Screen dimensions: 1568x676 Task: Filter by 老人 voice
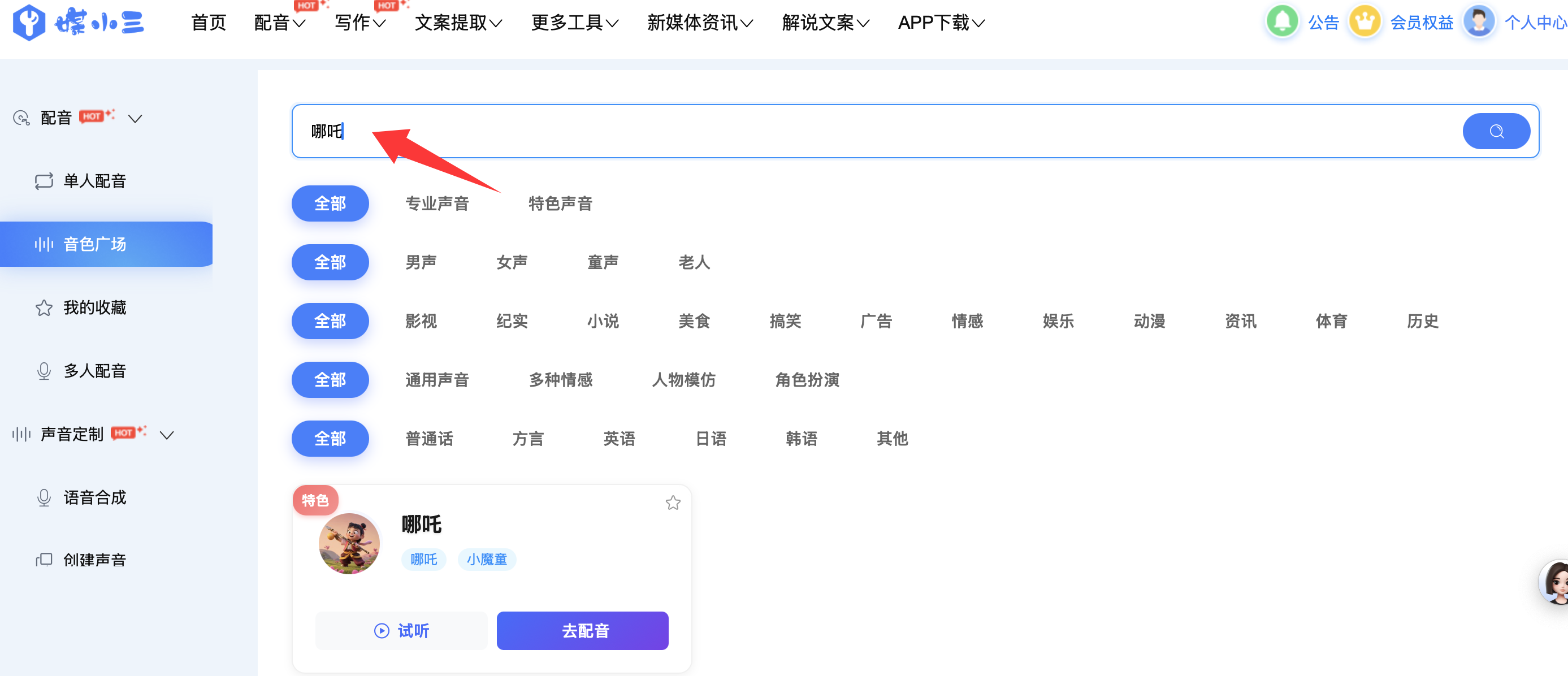695,262
